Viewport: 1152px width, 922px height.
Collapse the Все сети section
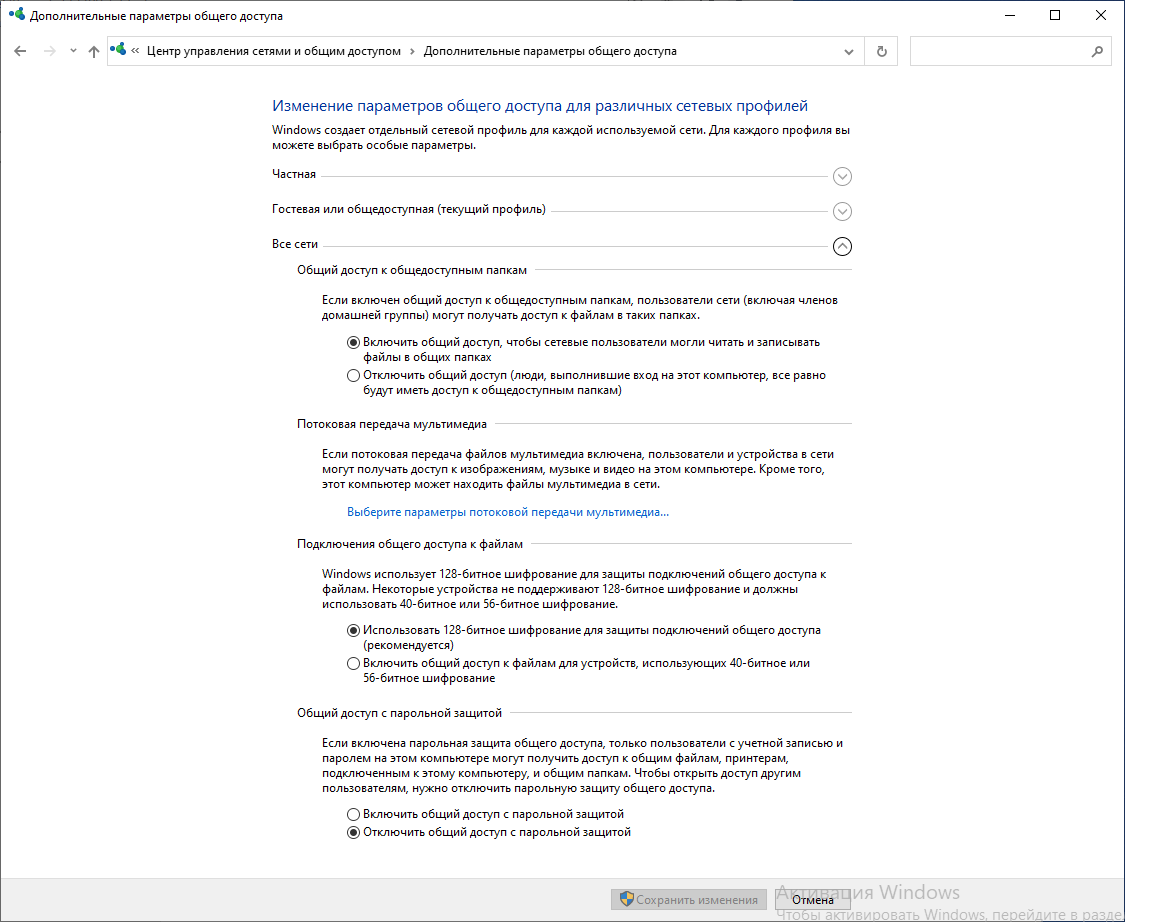click(x=842, y=246)
